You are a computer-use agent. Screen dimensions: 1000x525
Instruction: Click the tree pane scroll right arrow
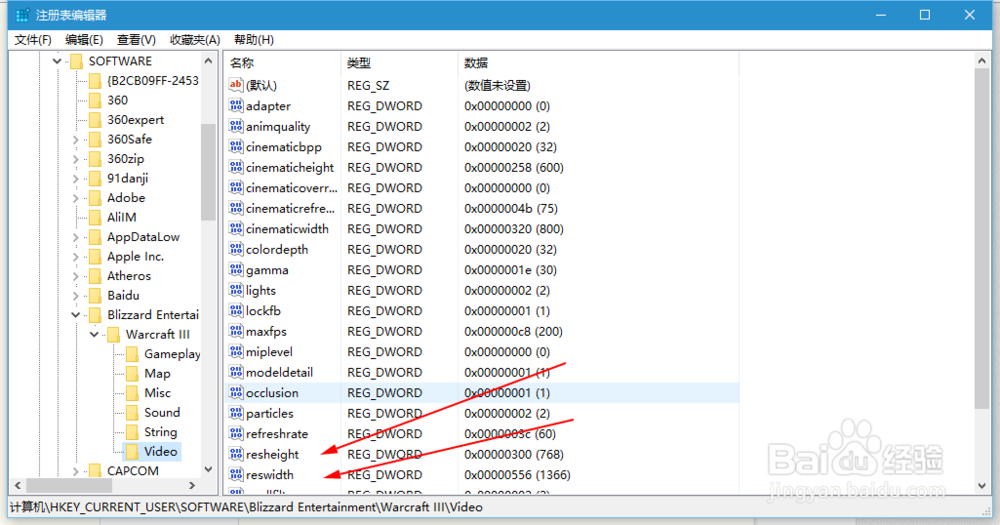pos(192,485)
